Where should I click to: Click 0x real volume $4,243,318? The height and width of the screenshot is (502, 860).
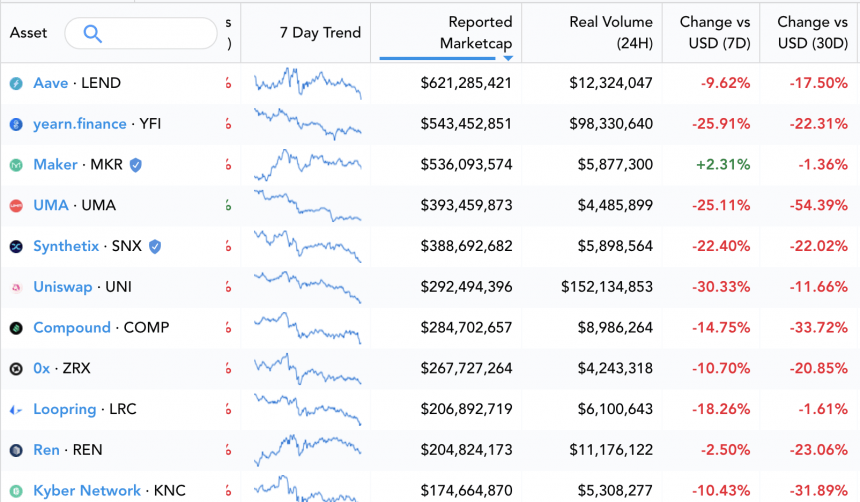615,368
